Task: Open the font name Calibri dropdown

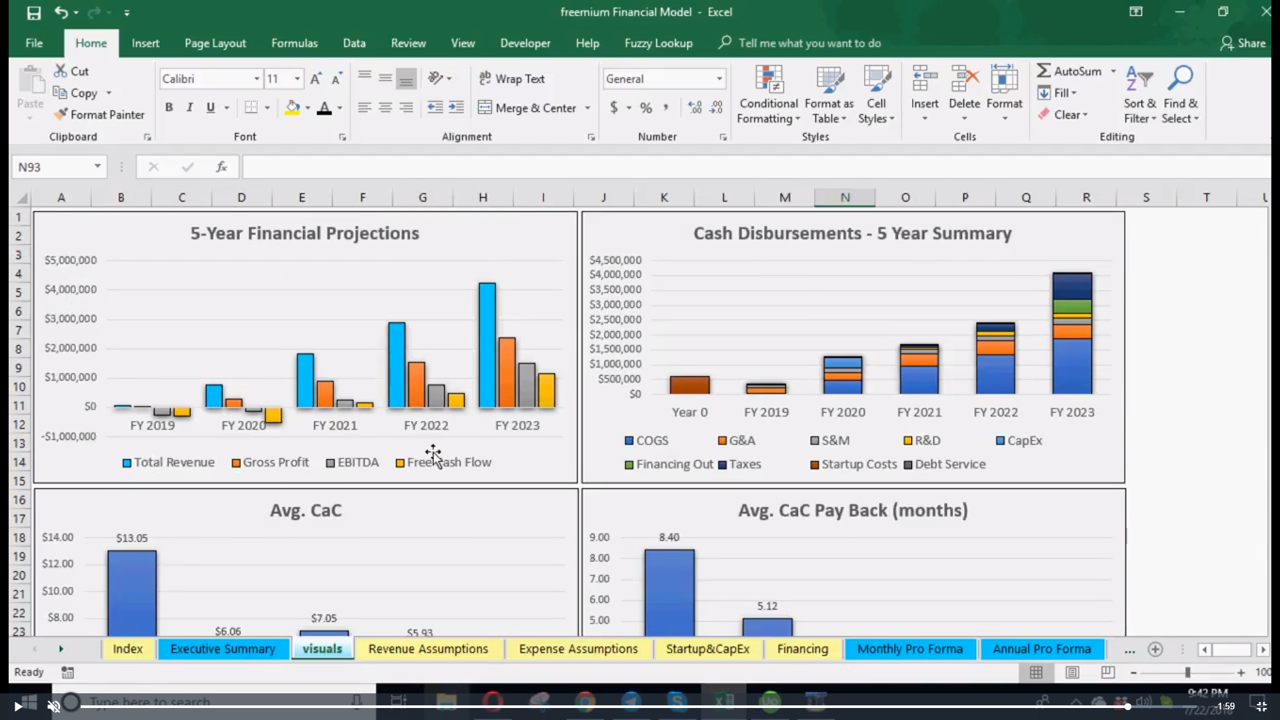Action: 257,79
